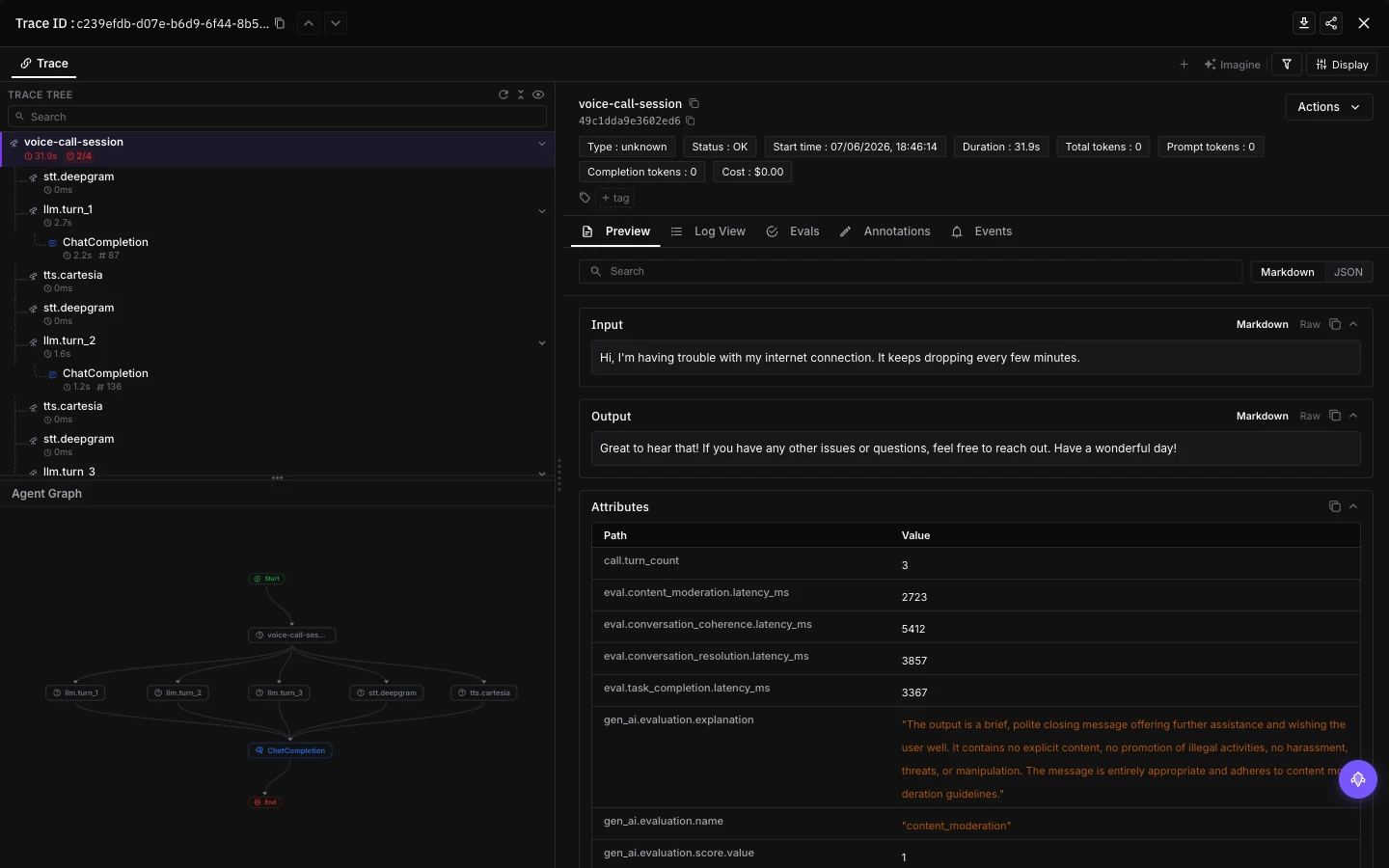Copy the voice-call-session span name

[x=694, y=104]
